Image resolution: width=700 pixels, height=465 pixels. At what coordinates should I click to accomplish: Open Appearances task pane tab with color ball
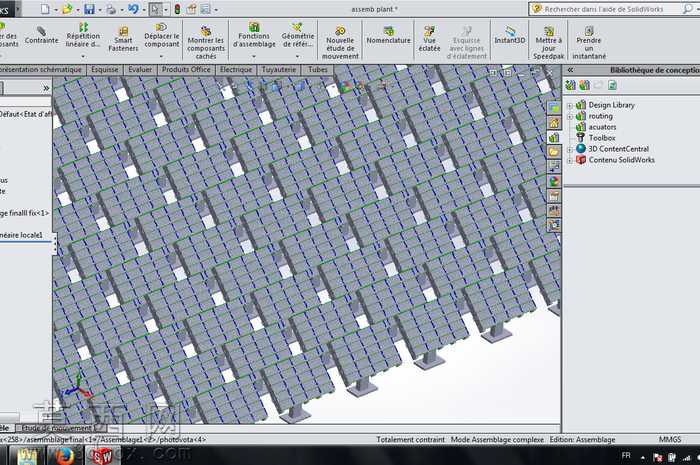tap(554, 181)
